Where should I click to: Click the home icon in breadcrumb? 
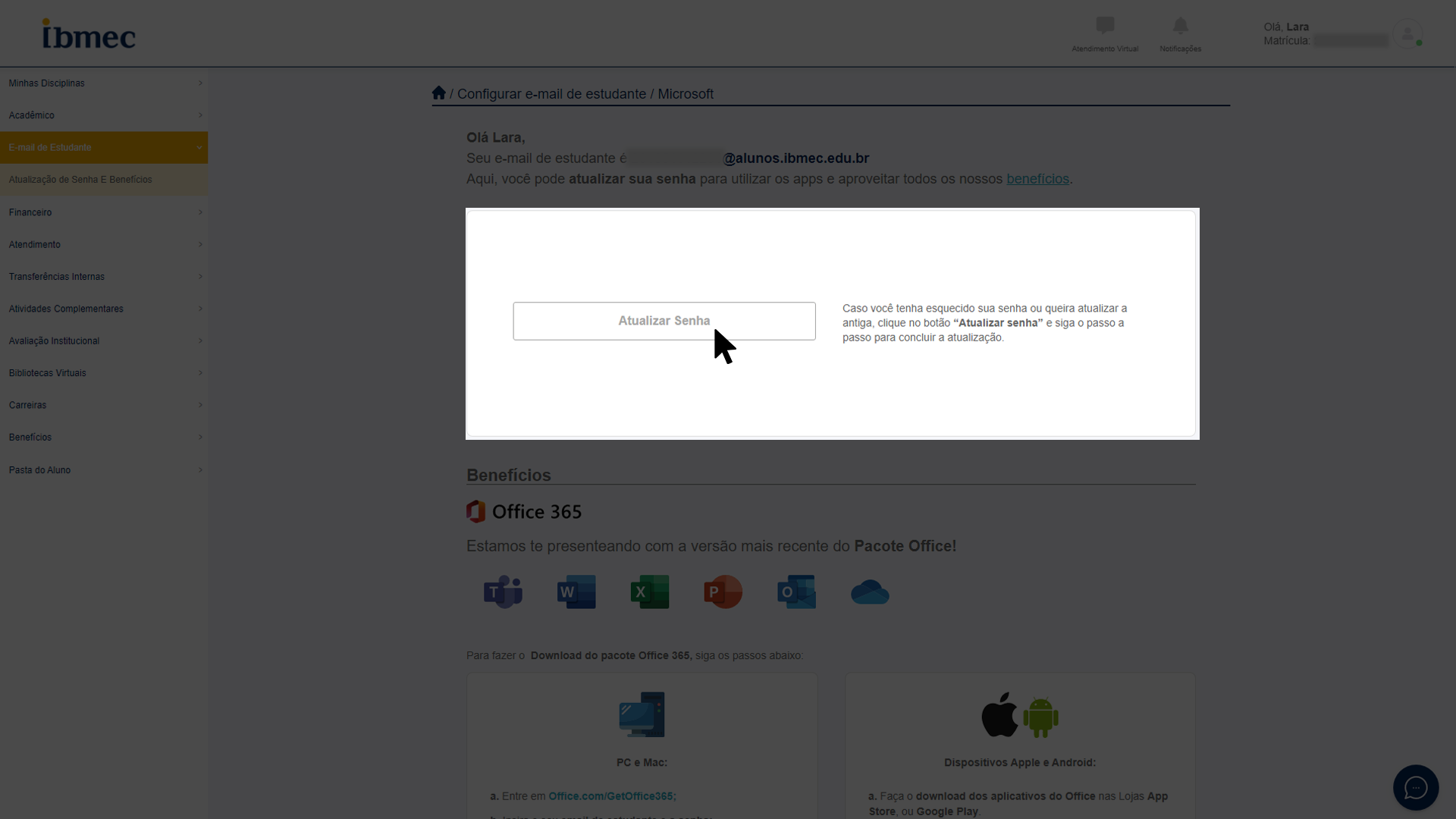(x=438, y=93)
